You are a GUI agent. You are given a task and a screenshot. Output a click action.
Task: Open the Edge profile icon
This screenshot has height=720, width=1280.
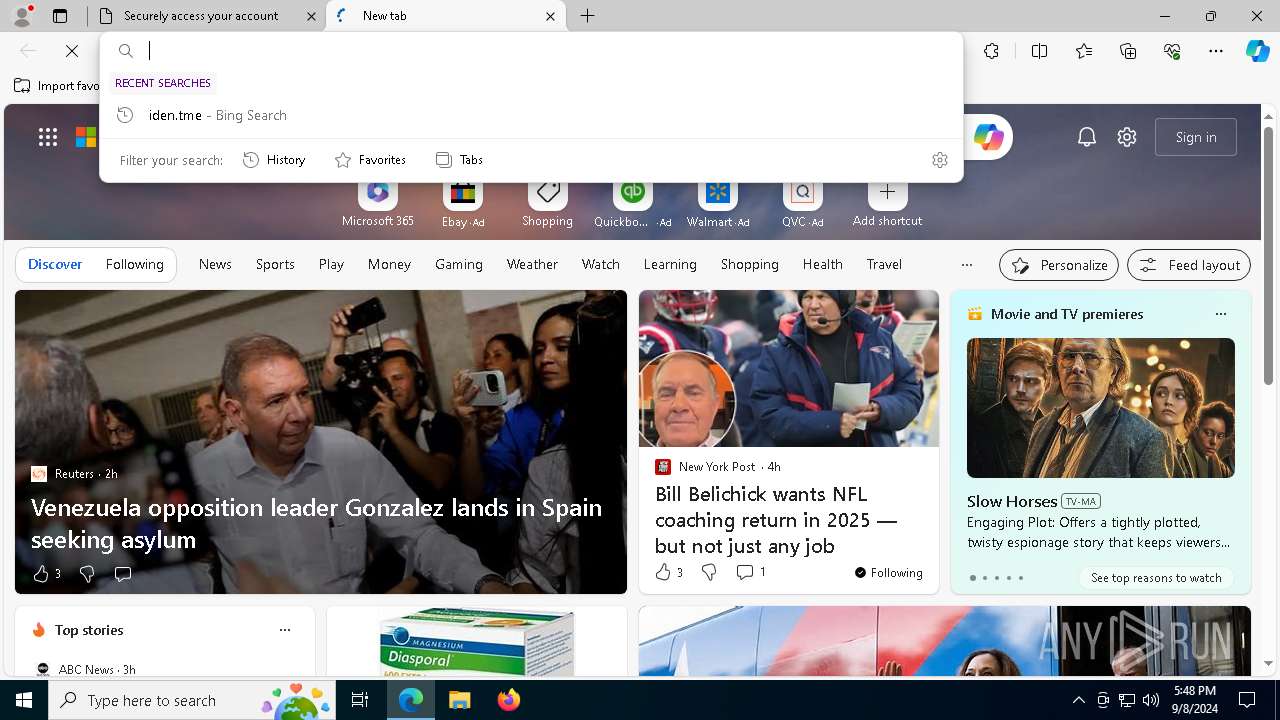(22, 15)
